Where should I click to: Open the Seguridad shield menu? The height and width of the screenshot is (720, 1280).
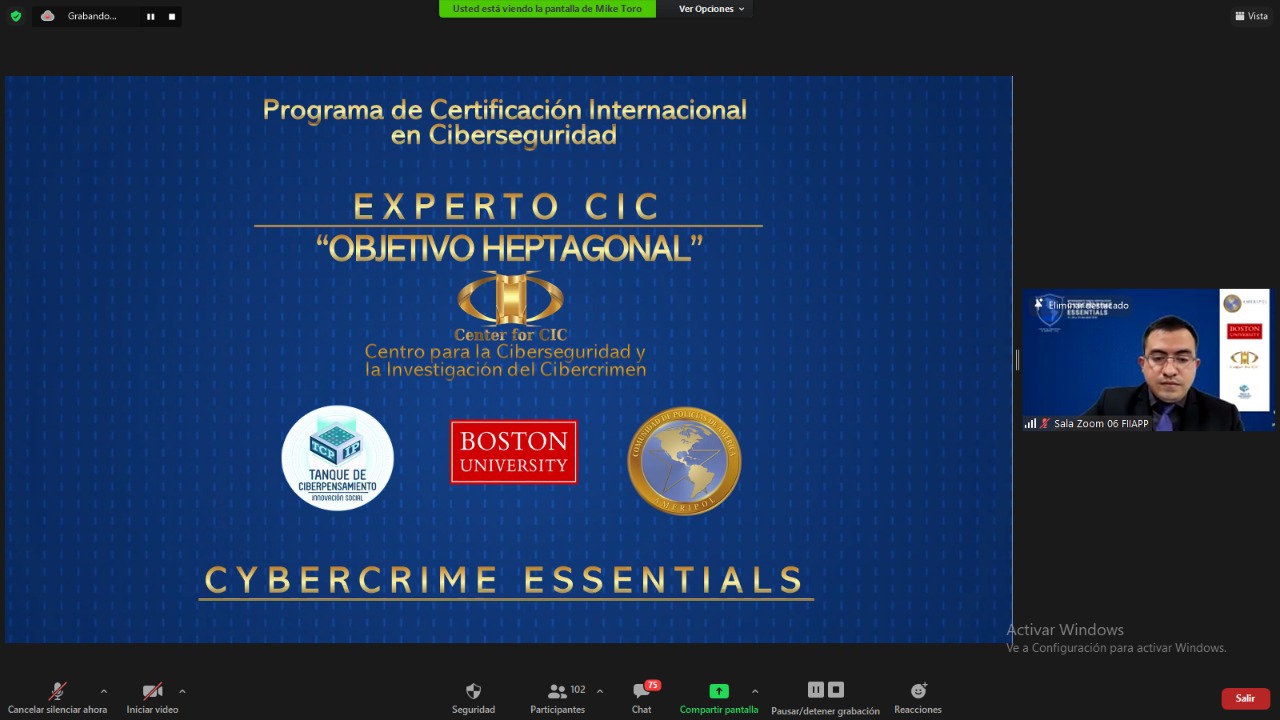pyautogui.click(x=473, y=698)
